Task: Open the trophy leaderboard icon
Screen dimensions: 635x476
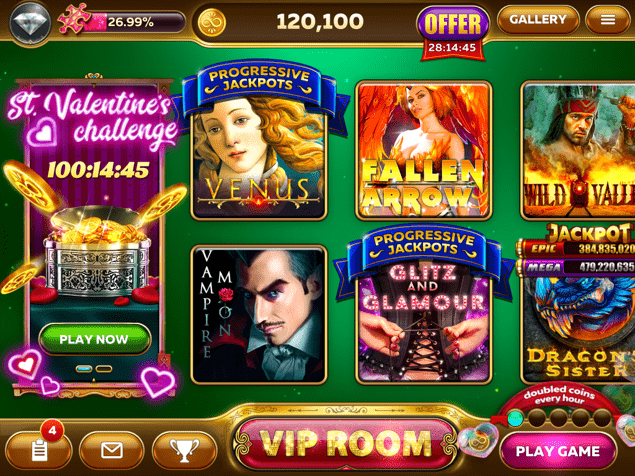Action: coord(184,450)
